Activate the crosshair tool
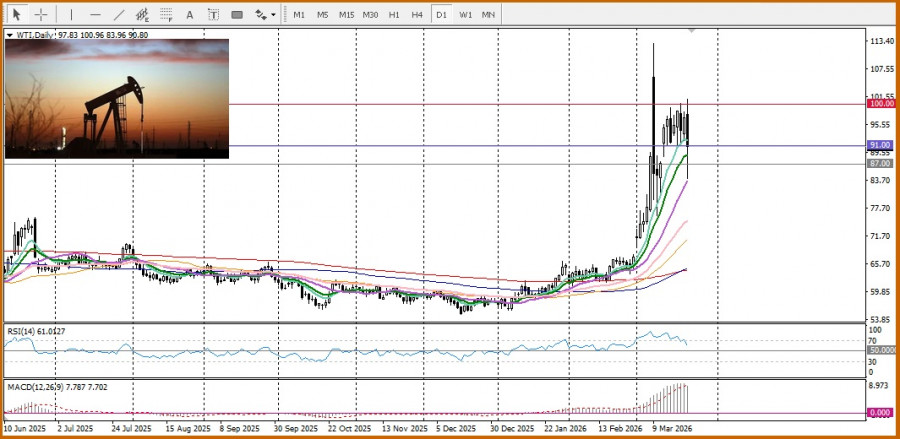 click(x=41, y=15)
